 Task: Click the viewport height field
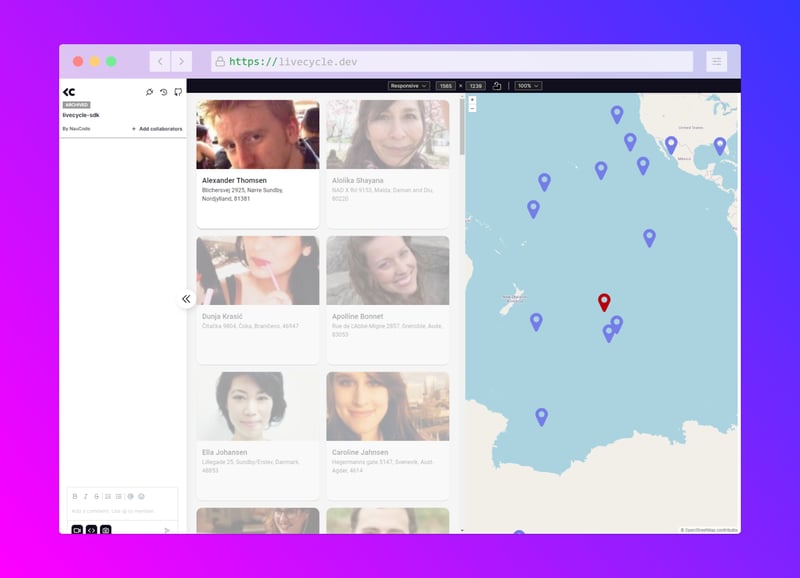476,86
